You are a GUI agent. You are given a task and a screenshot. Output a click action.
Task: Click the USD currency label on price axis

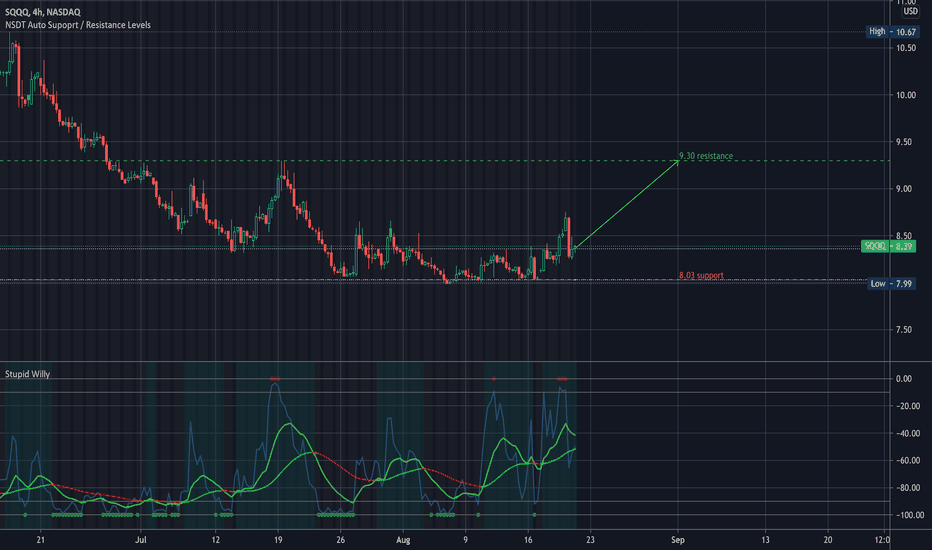click(x=910, y=11)
